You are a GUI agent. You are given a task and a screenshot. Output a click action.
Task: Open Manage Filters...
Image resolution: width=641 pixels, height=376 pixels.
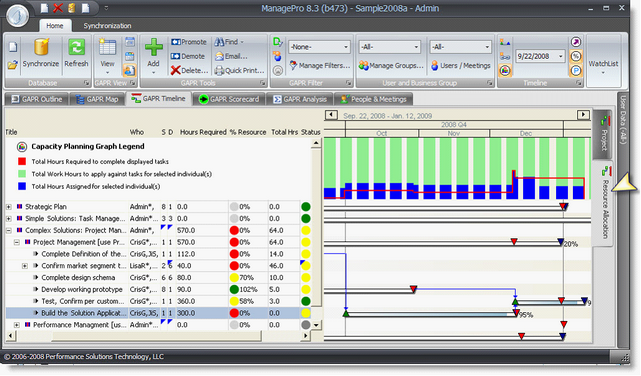point(320,65)
